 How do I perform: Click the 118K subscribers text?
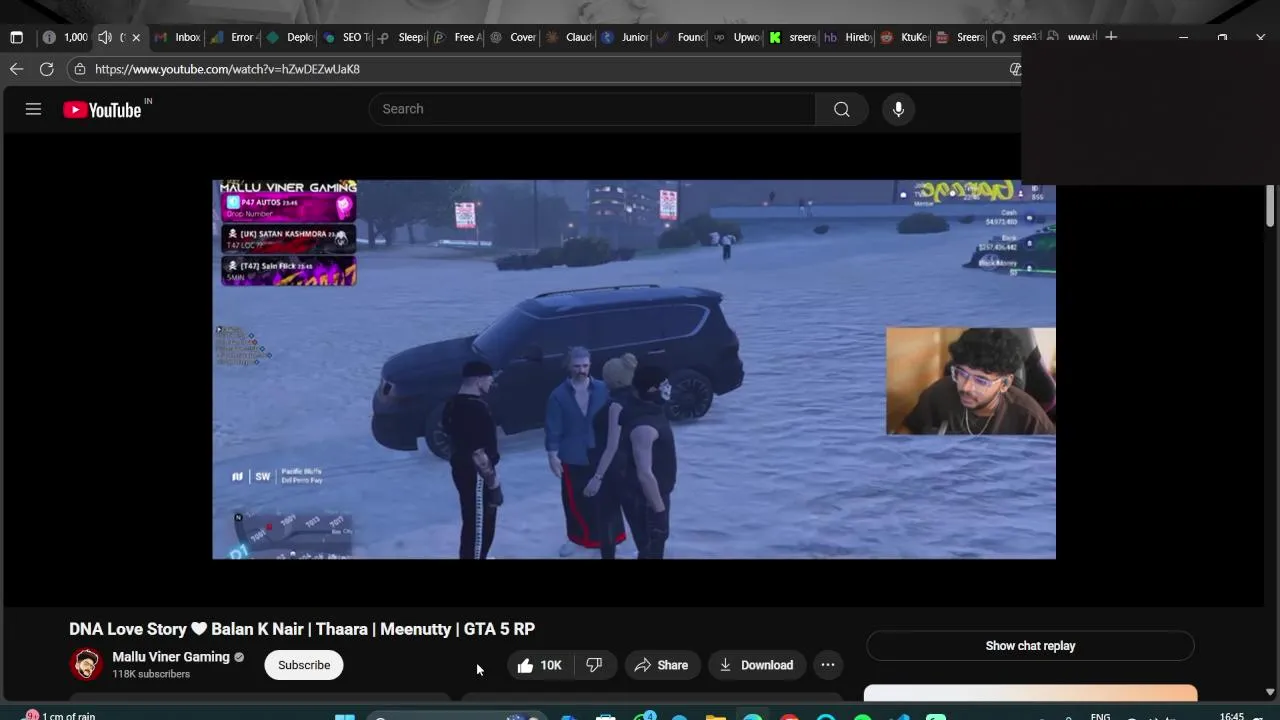pyautogui.click(x=151, y=674)
